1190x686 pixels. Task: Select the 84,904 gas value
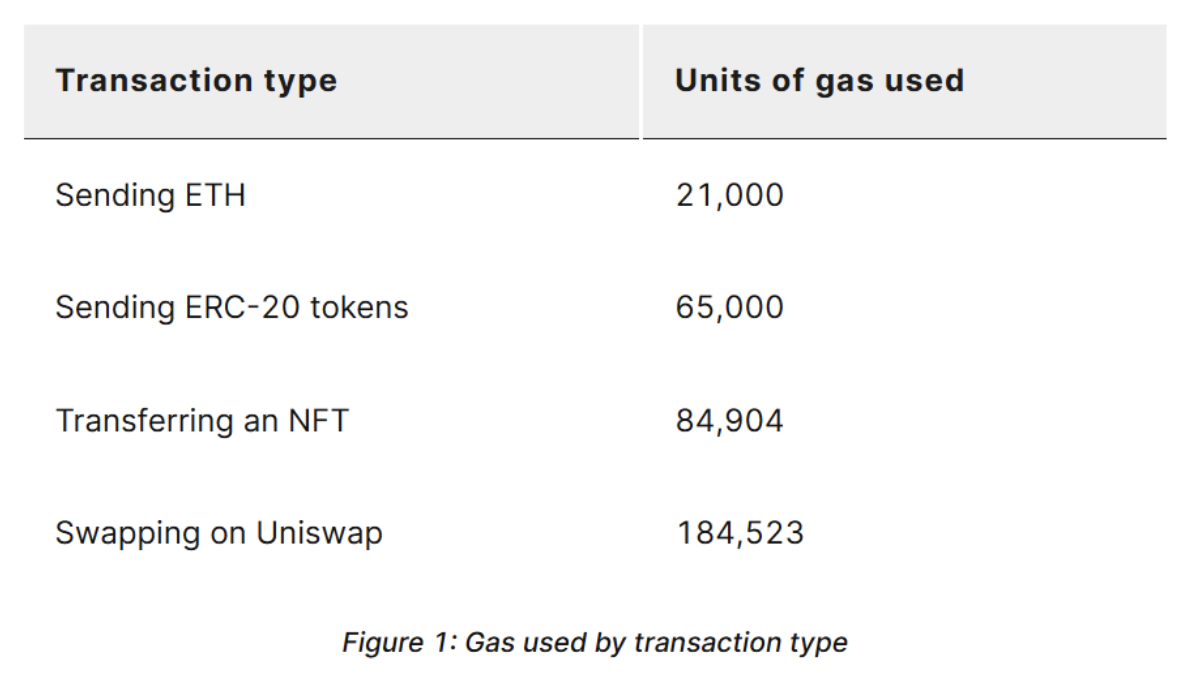(x=729, y=421)
